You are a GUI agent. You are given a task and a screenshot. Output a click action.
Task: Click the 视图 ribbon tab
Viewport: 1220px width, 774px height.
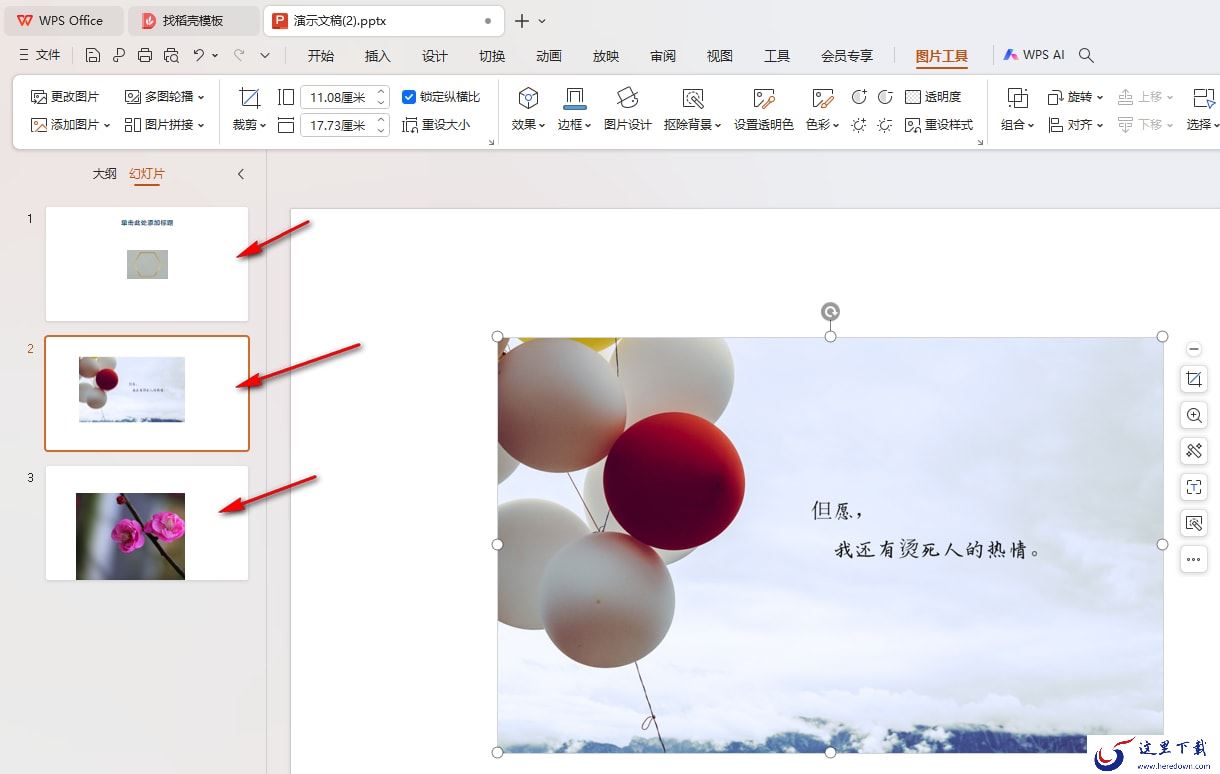720,56
